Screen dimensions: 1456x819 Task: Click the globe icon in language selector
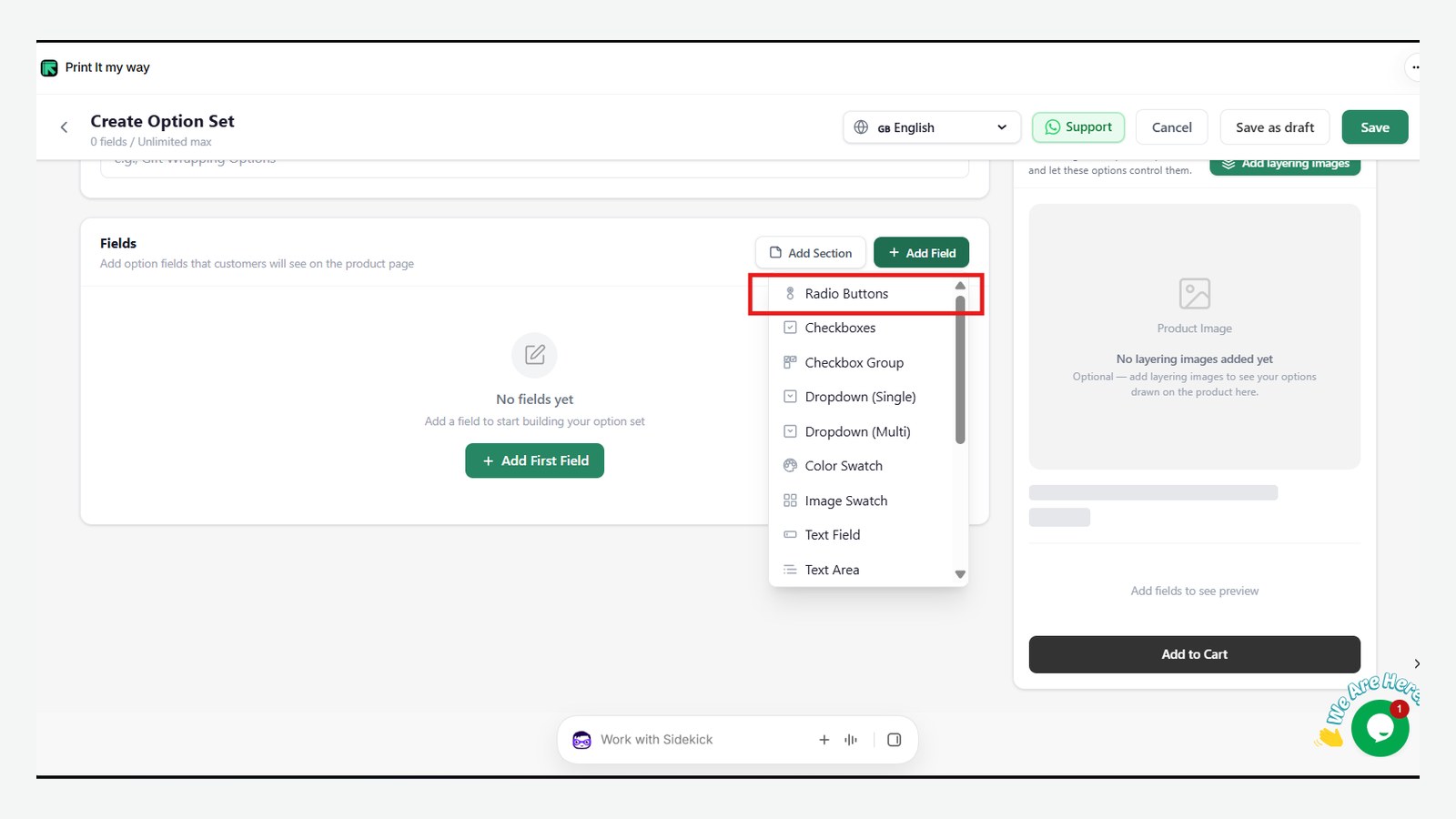pyautogui.click(x=861, y=127)
